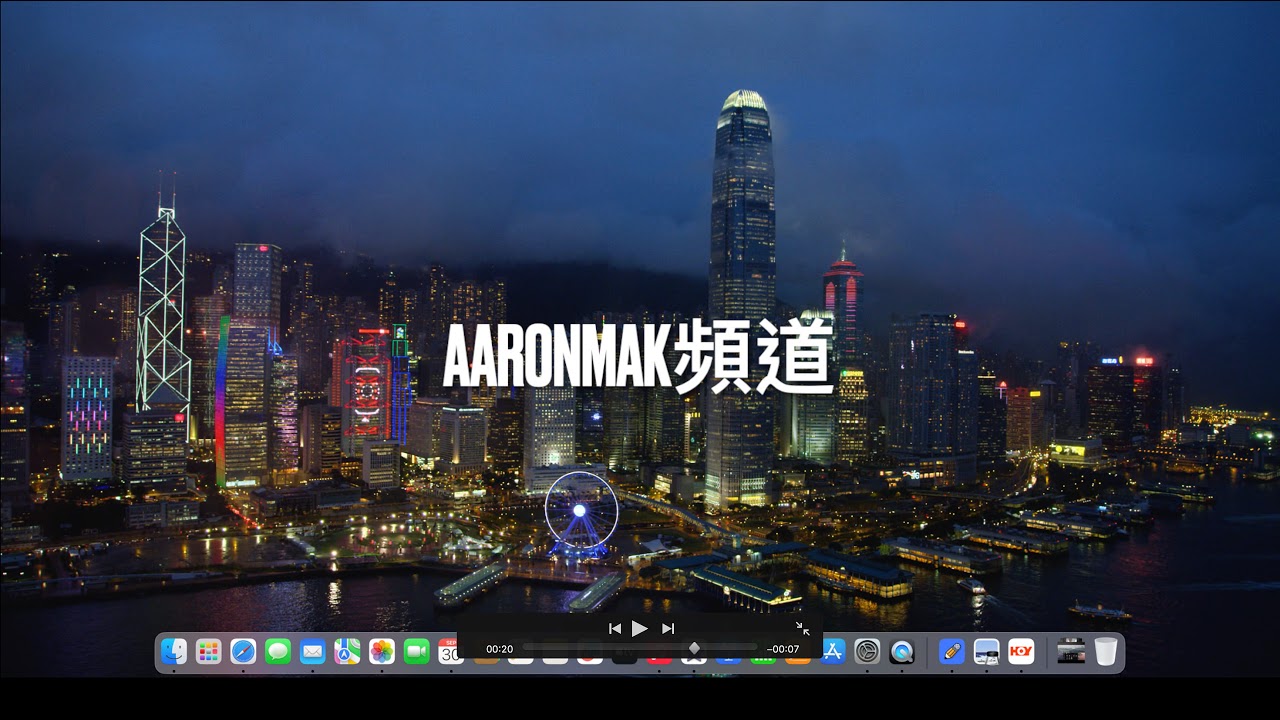1280x720 pixels.
Task: Launch Safari from the Dock
Action: coord(243,652)
